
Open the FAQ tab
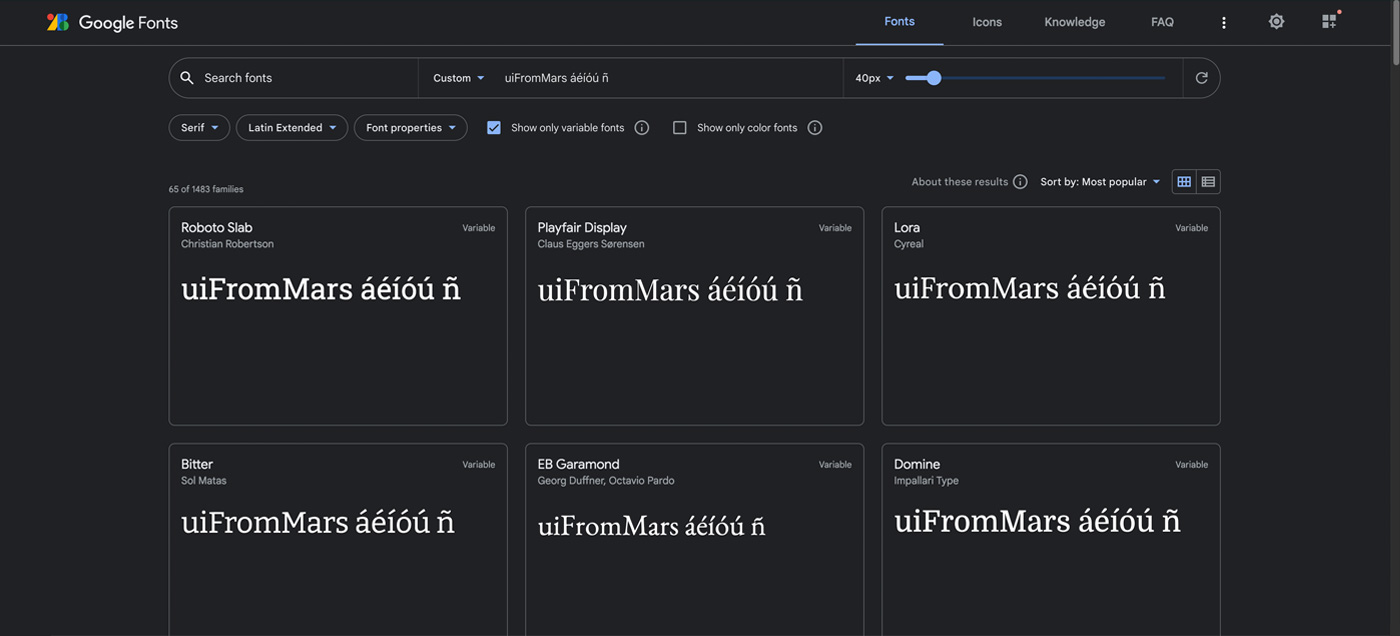click(x=1162, y=22)
